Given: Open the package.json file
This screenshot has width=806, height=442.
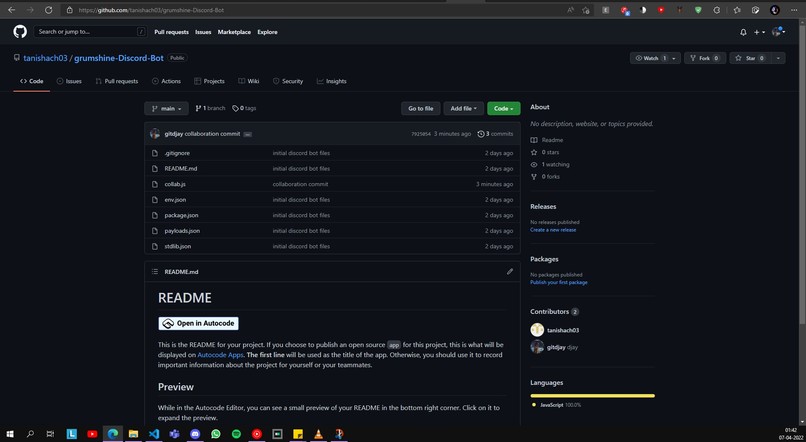Looking at the screenshot, I should point(181,215).
